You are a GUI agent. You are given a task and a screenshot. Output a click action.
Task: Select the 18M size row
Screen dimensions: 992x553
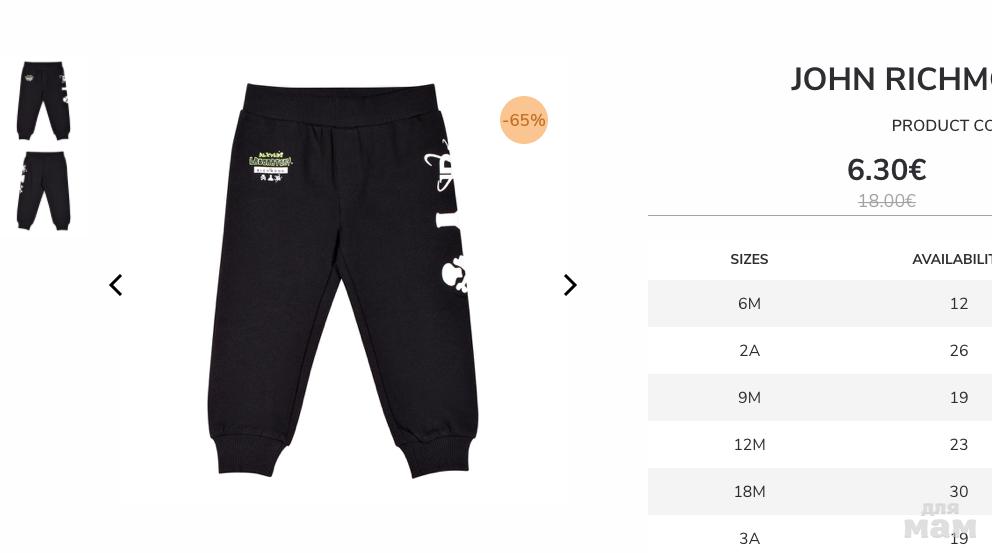click(820, 492)
